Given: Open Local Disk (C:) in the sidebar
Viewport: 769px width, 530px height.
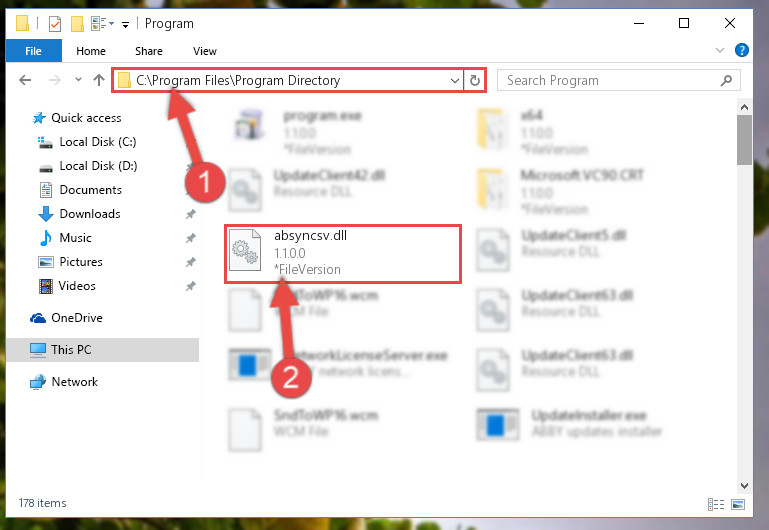Looking at the screenshot, I should tap(98, 142).
